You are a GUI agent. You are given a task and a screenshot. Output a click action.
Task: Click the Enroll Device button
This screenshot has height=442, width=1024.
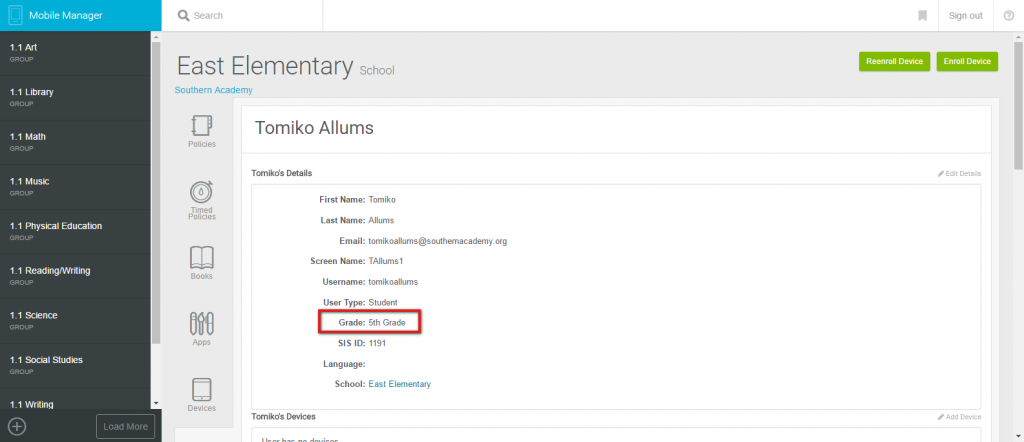(967, 61)
